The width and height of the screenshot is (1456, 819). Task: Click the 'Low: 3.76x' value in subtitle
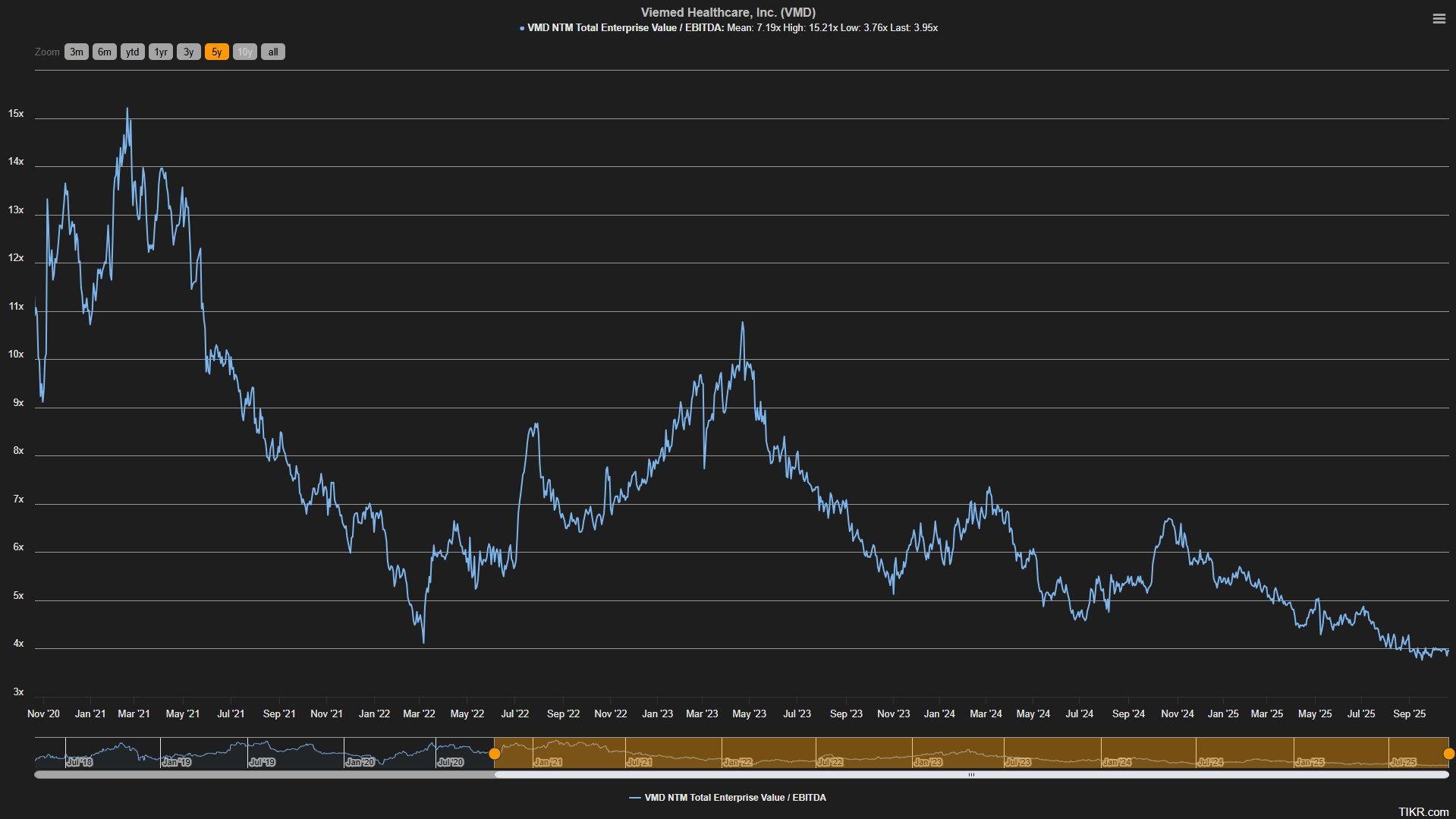864,28
